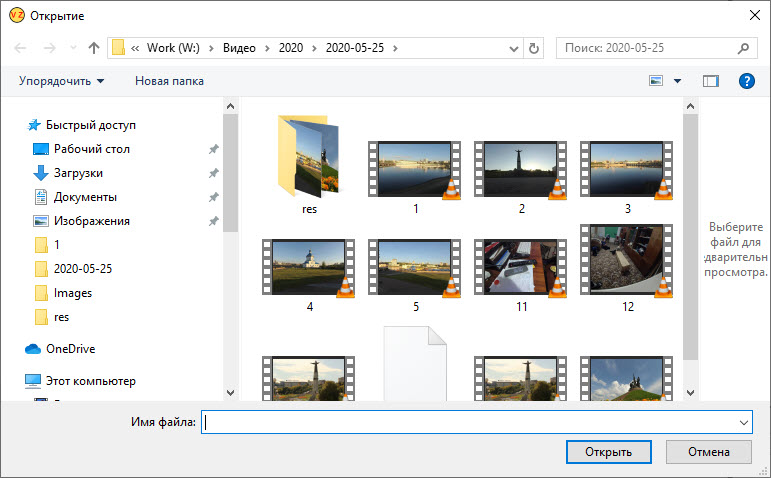The height and width of the screenshot is (478, 771).
Task: Open the Help question mark icon
Action: 746,81
